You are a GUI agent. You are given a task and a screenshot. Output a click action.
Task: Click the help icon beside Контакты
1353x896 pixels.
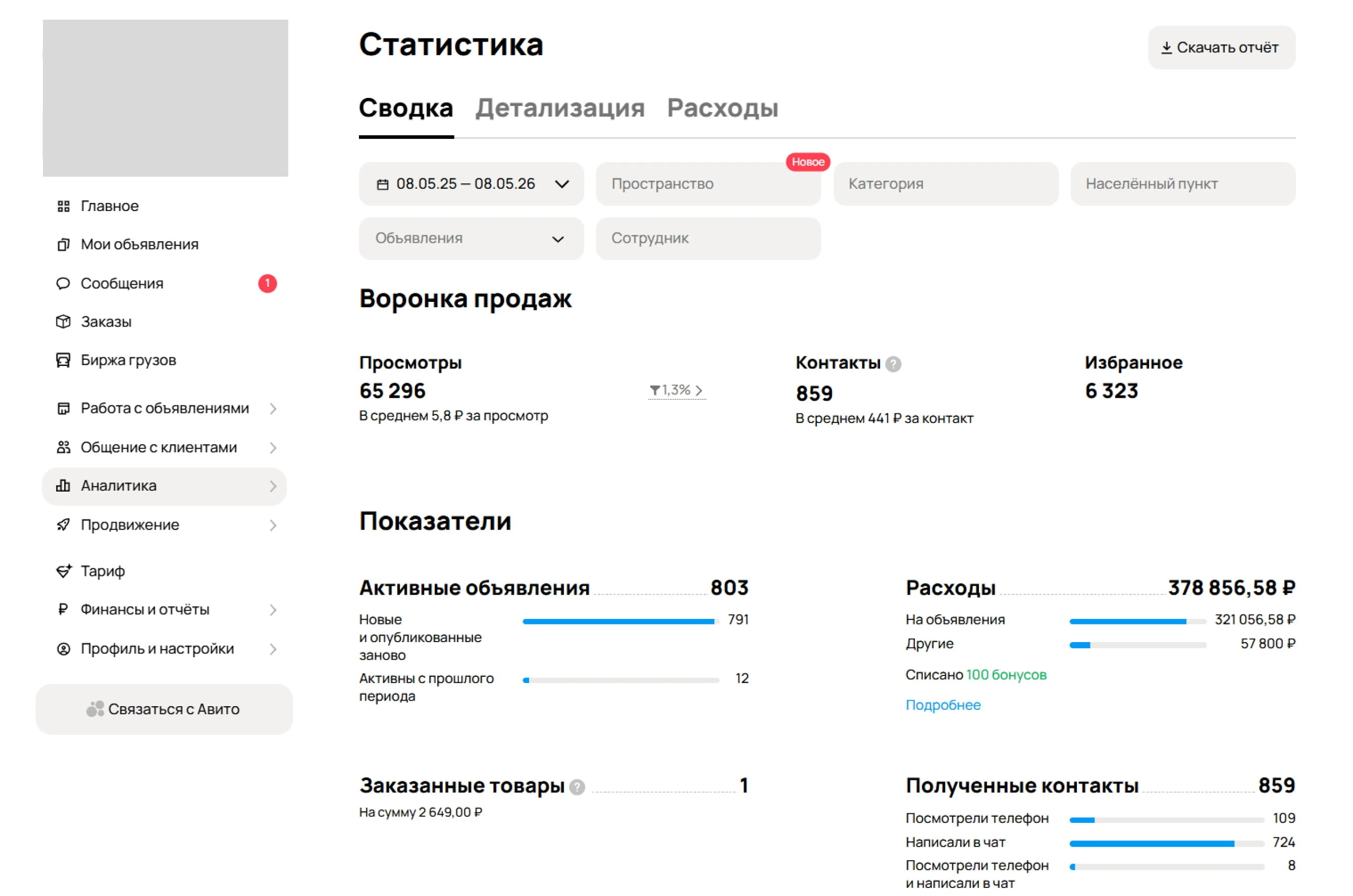(893, 364)
